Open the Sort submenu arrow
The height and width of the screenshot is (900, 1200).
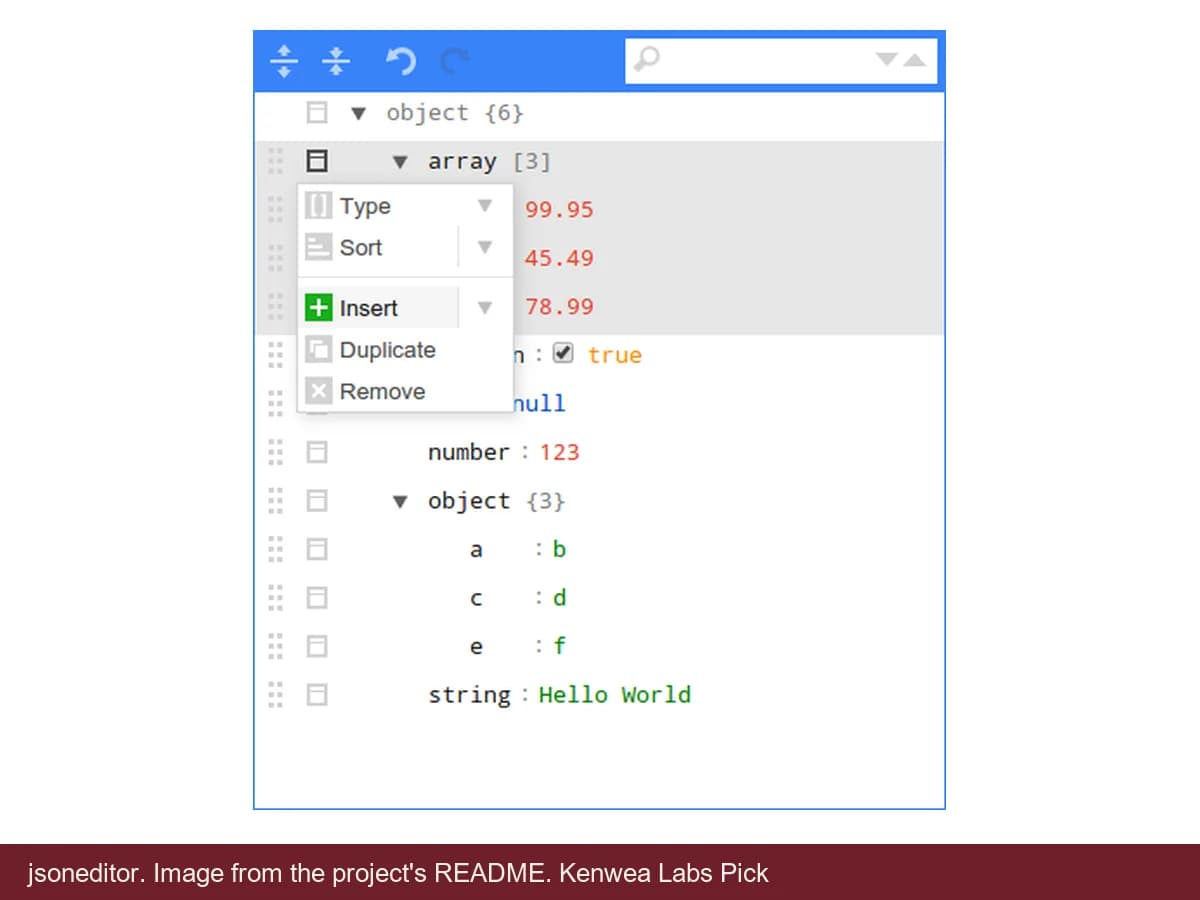pos(485,247)
